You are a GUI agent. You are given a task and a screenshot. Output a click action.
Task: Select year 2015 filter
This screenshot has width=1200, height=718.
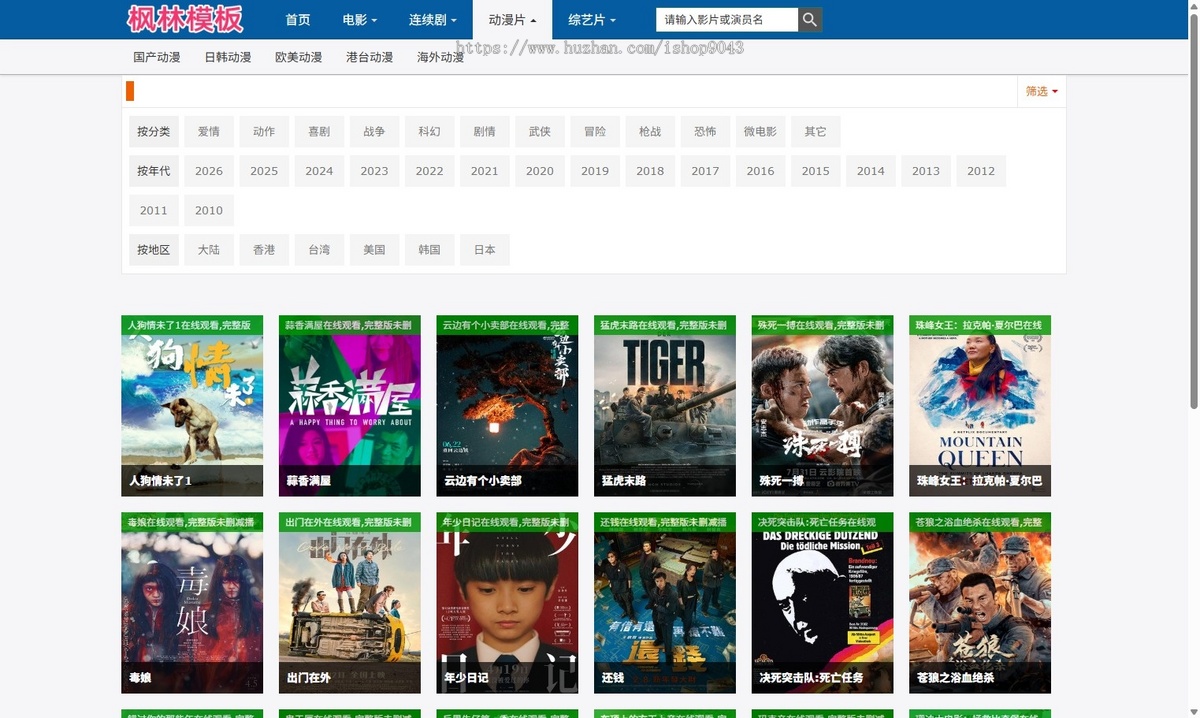tap(816, 171)
